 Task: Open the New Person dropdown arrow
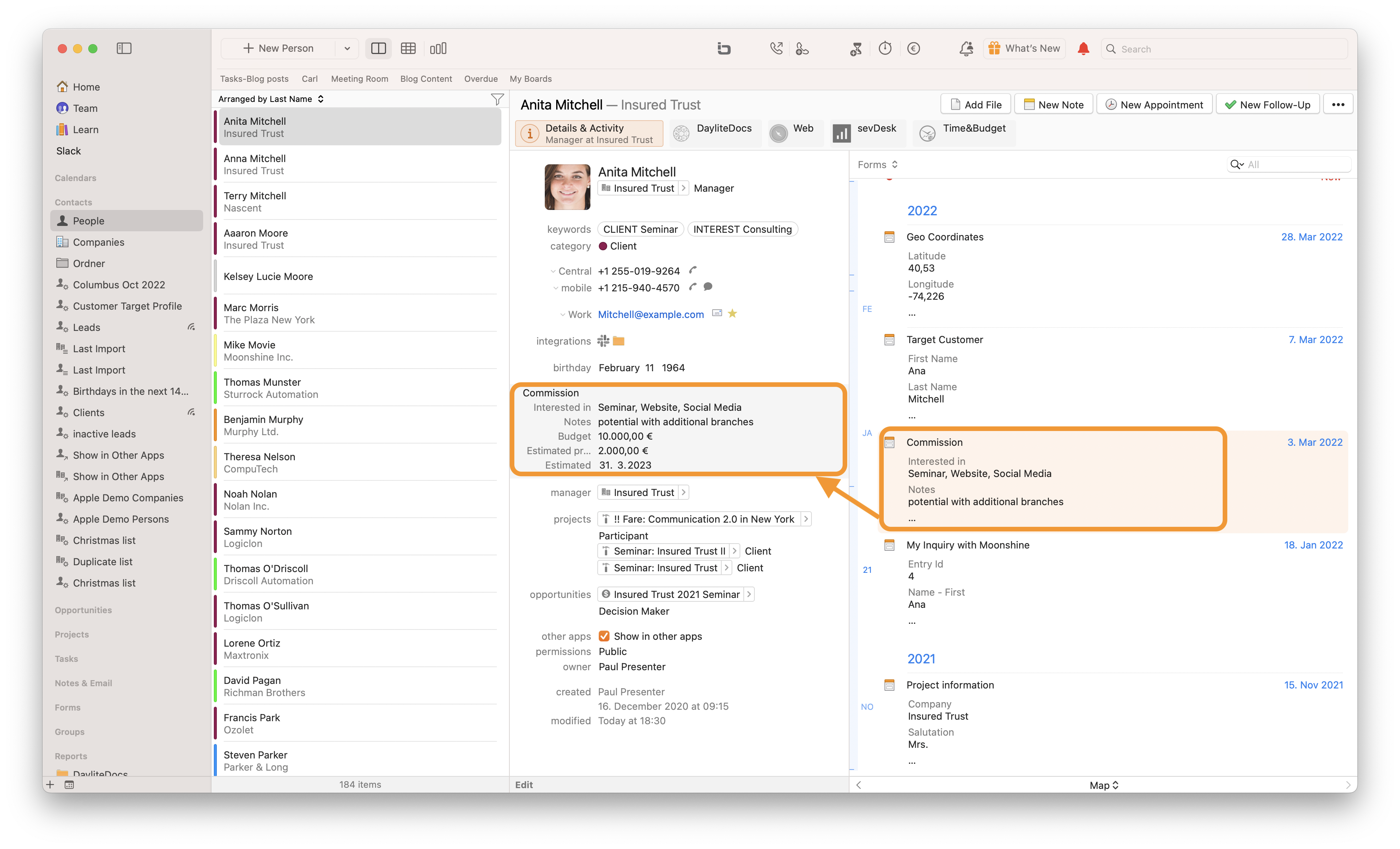pos(347,48)
